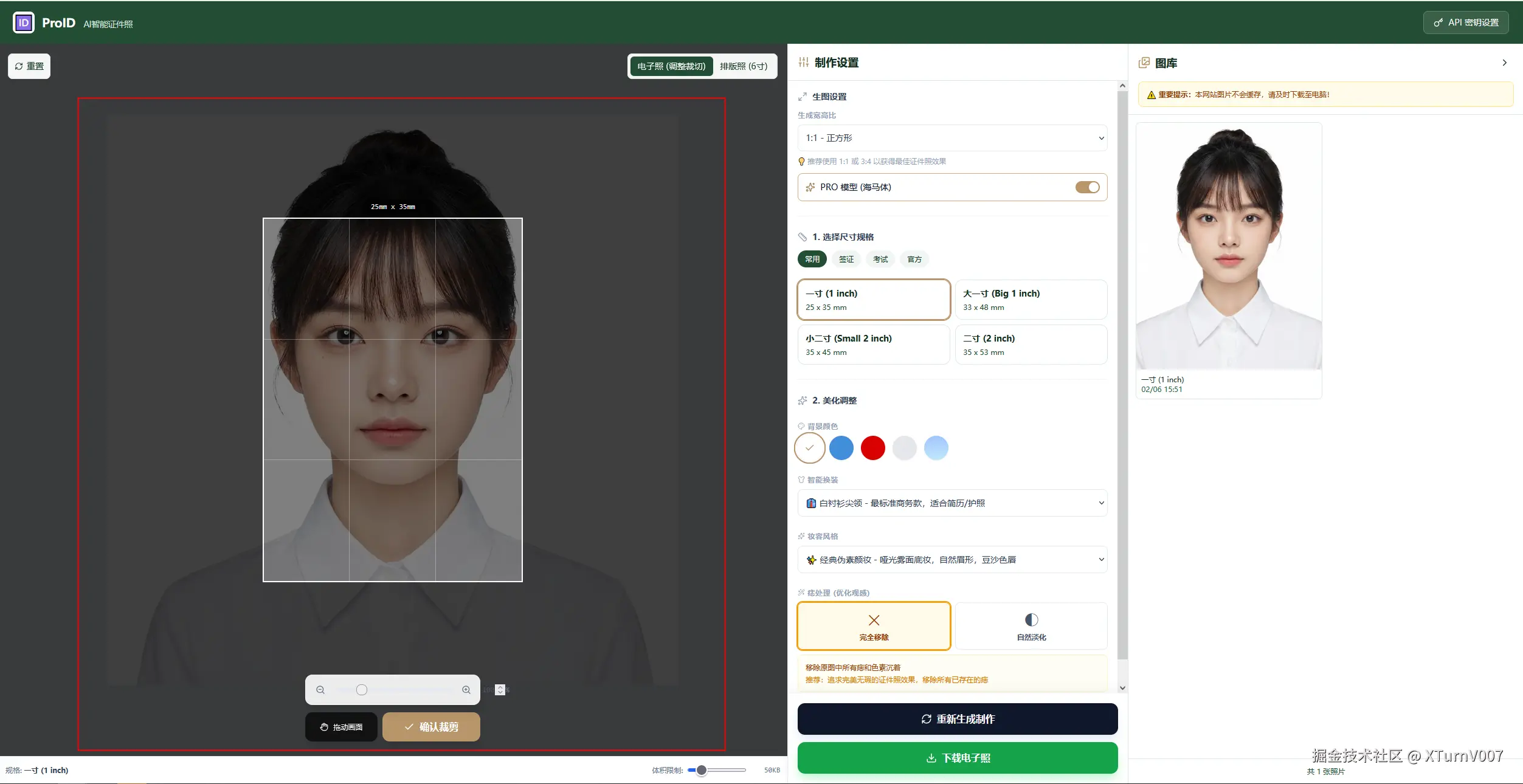Screen dimensions: 1523x784
Task: Select the 完全移除 X blemish option
Action: click(874, 626)
